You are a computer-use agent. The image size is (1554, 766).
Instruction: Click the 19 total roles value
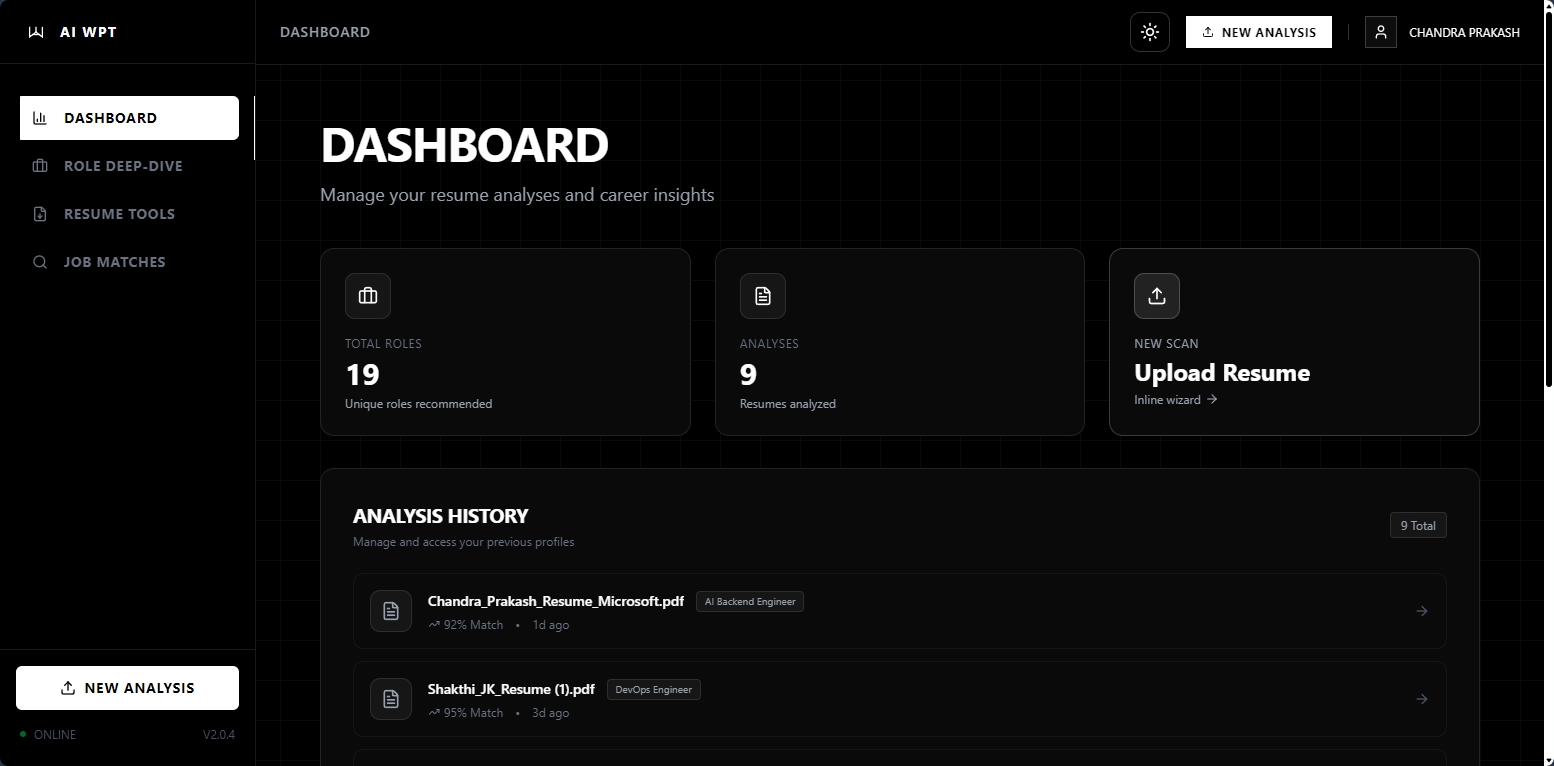pos(362,375)
